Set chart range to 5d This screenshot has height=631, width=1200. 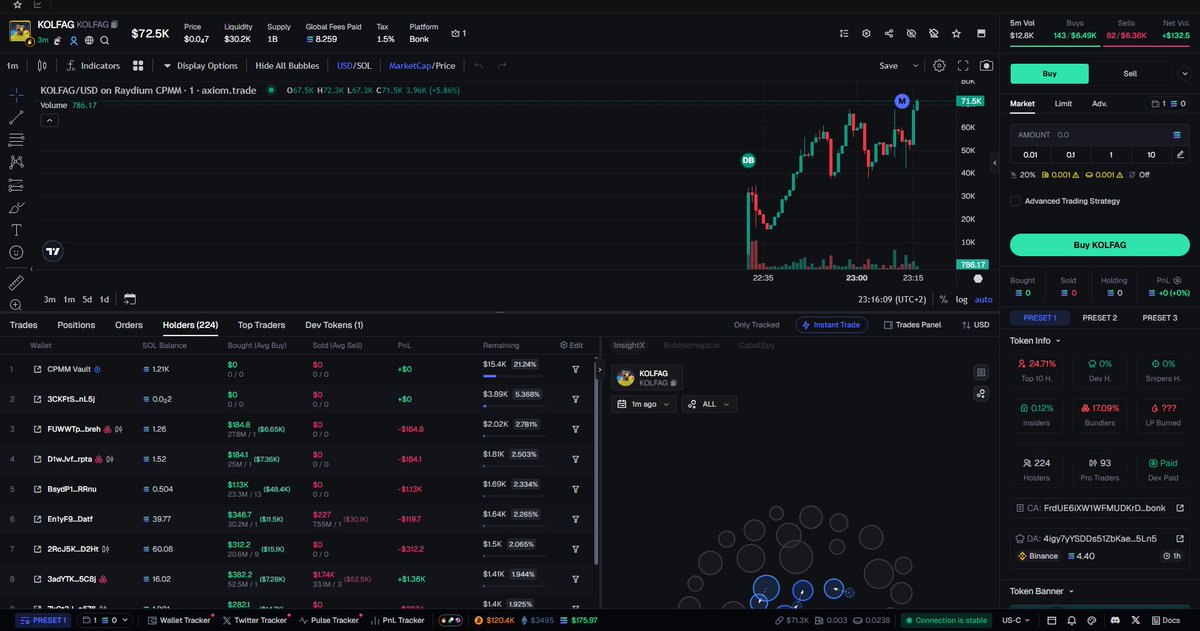[x=87, y=299]
